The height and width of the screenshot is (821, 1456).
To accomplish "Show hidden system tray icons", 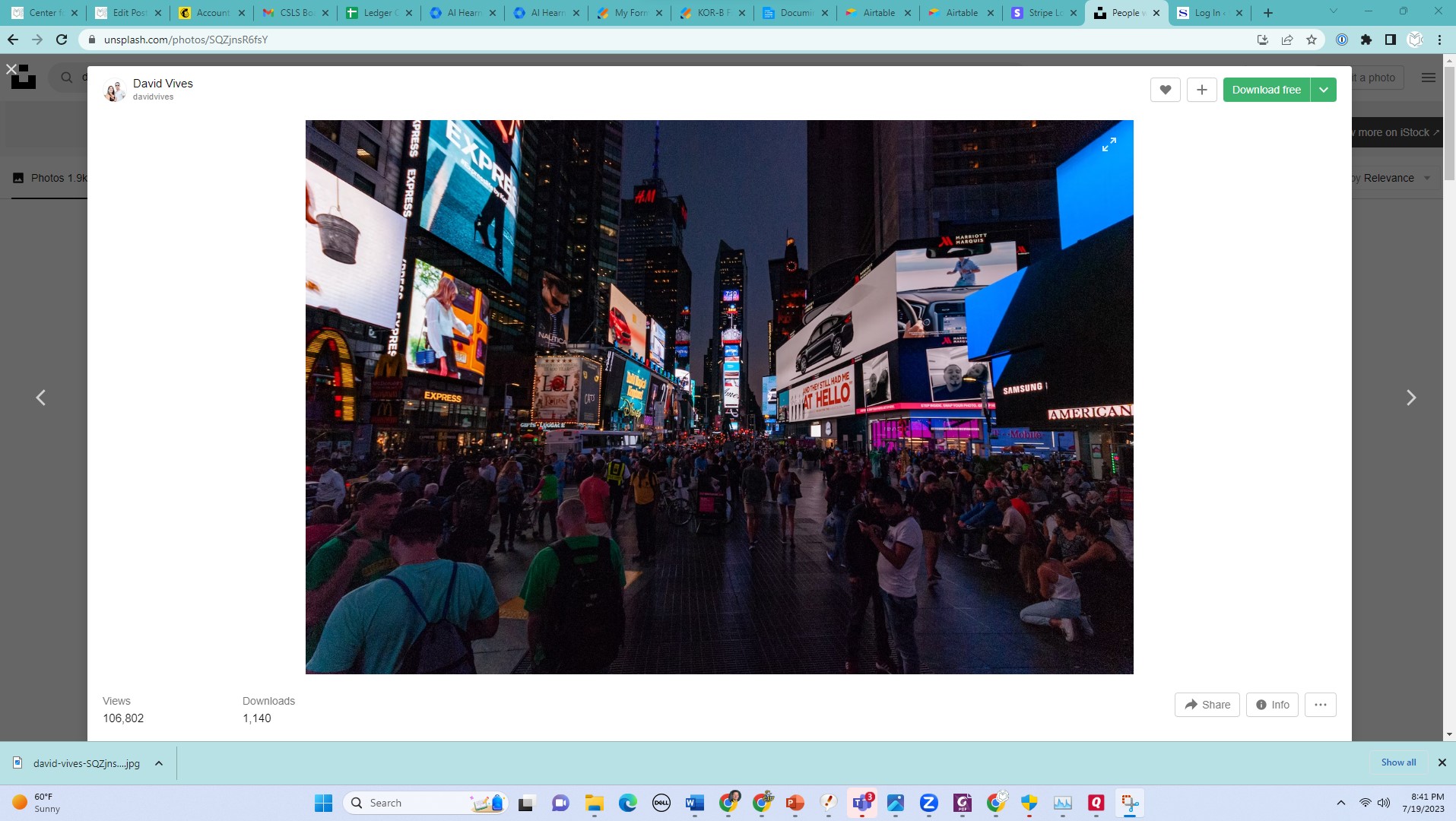I will pyautogui.click(x=1341, y=803).
